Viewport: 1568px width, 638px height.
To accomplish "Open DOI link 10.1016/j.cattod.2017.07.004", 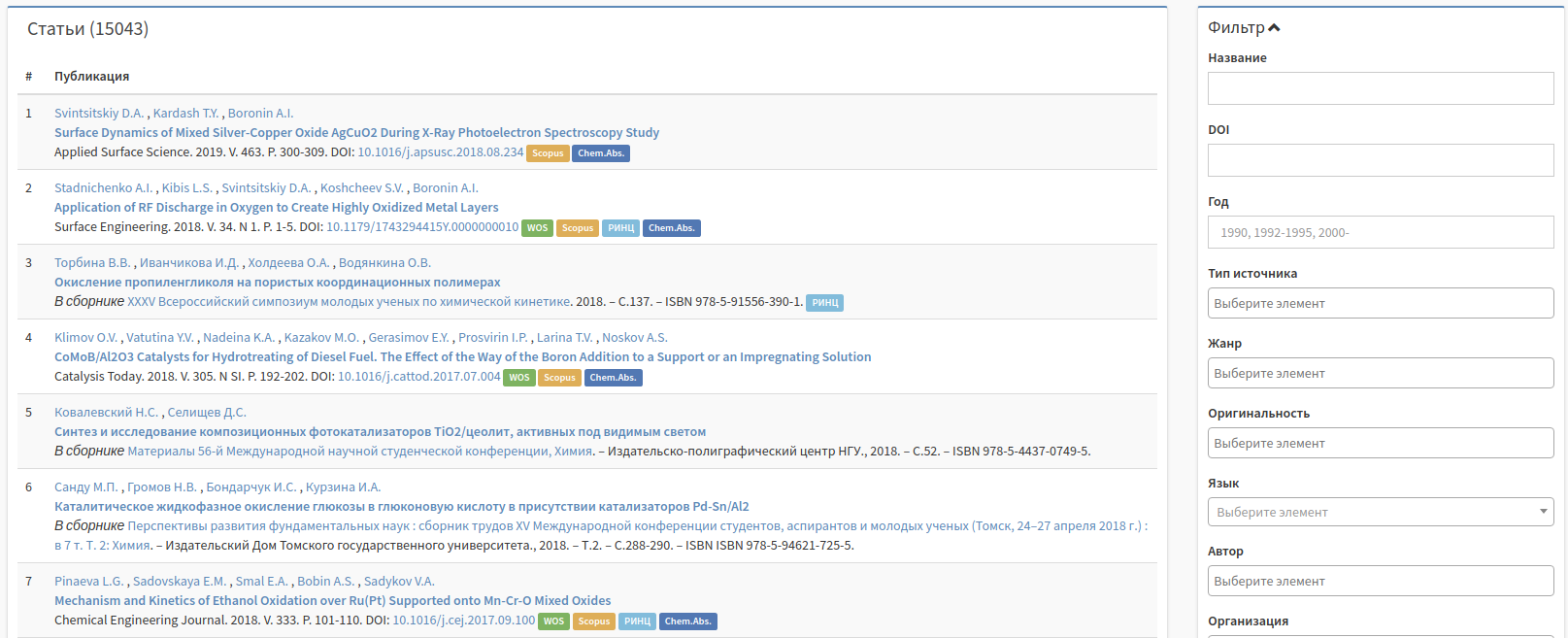I will coord(418,377).
